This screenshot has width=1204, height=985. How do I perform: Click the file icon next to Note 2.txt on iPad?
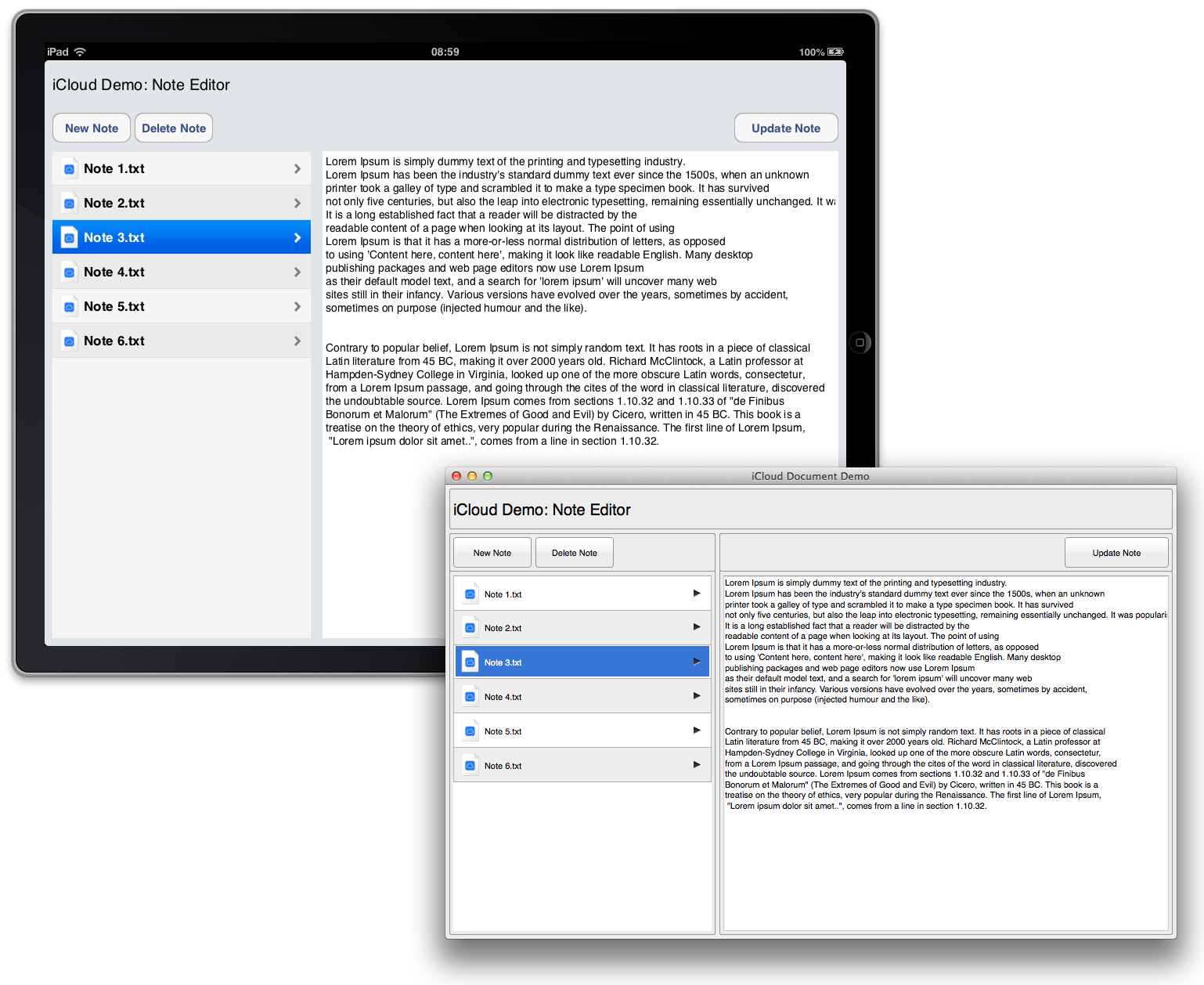(x=69, y=203)
